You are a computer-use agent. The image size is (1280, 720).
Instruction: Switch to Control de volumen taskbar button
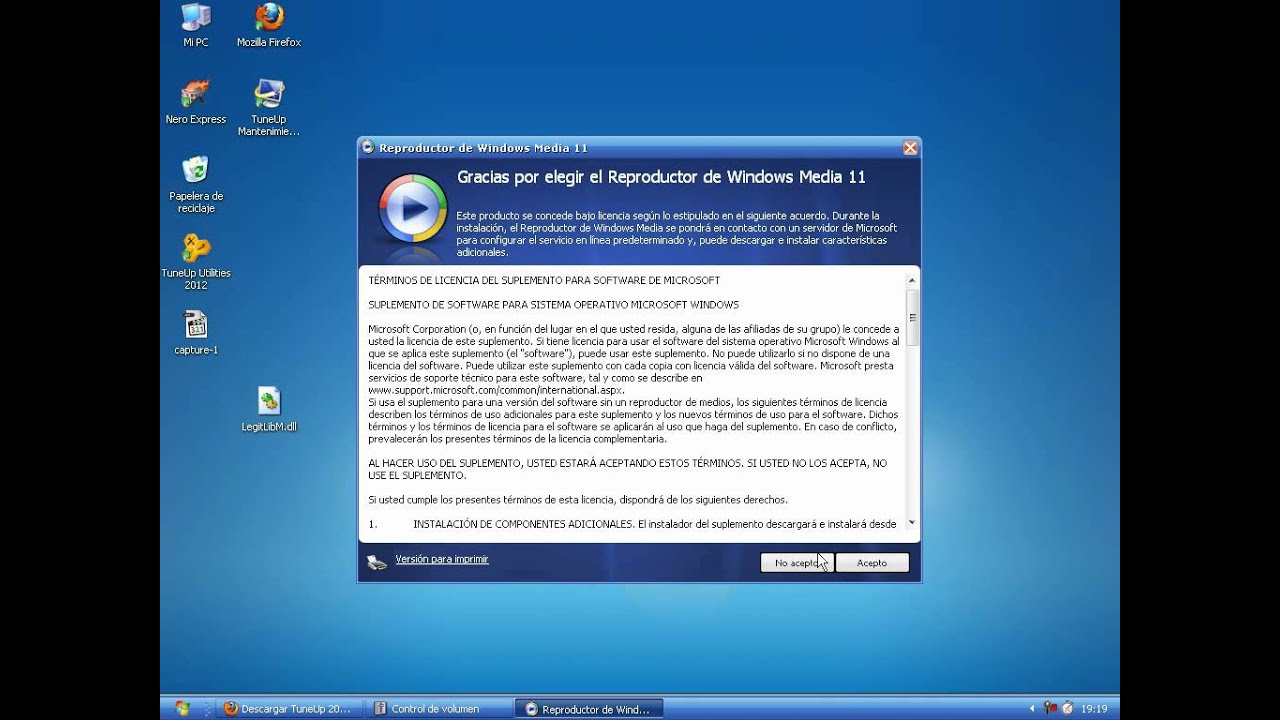(436, 709)
